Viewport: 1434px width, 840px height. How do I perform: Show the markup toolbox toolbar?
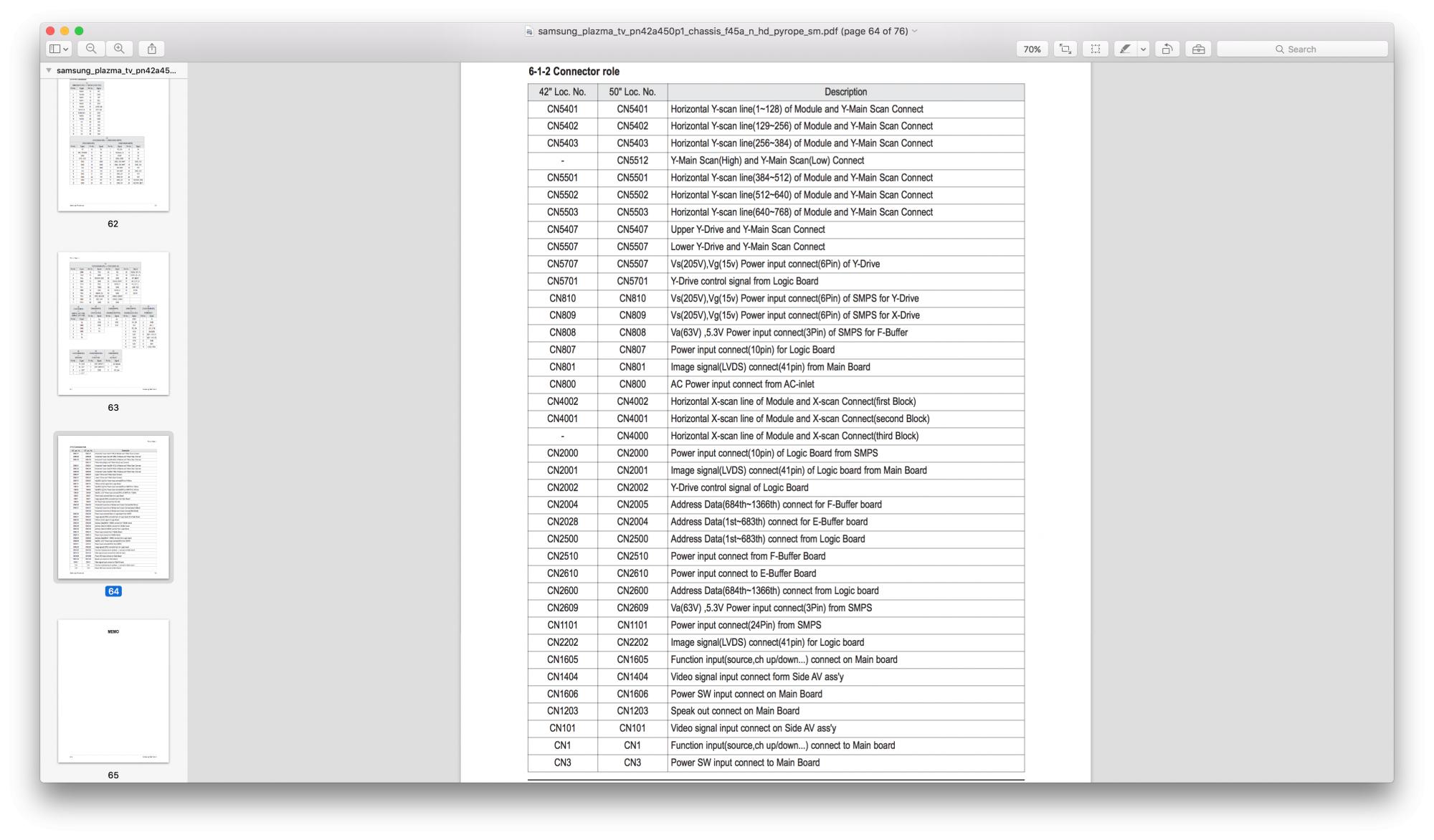(1198, 49)
